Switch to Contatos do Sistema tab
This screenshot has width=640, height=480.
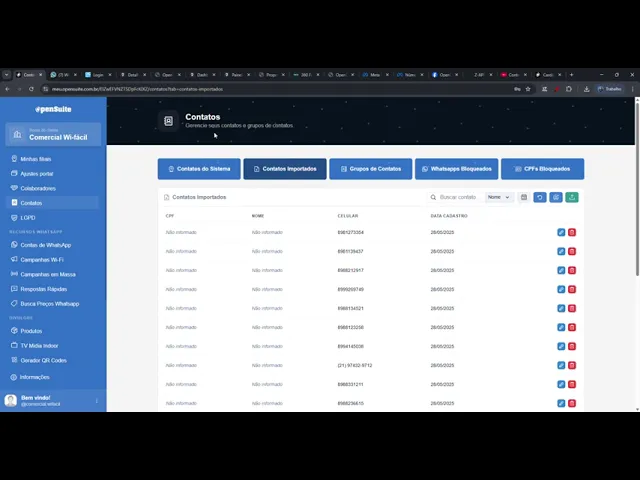point(199,169)
